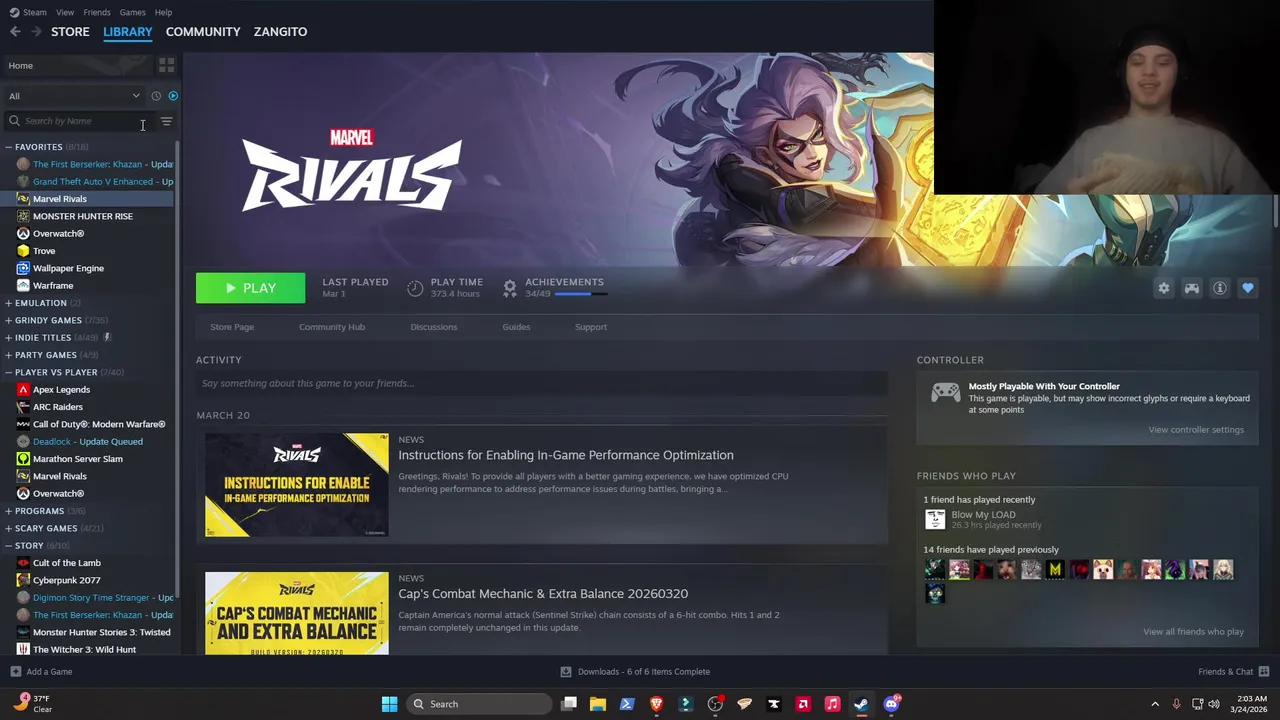1280x720 pixels.
Task: Open the Games menu
Action: 132,12
